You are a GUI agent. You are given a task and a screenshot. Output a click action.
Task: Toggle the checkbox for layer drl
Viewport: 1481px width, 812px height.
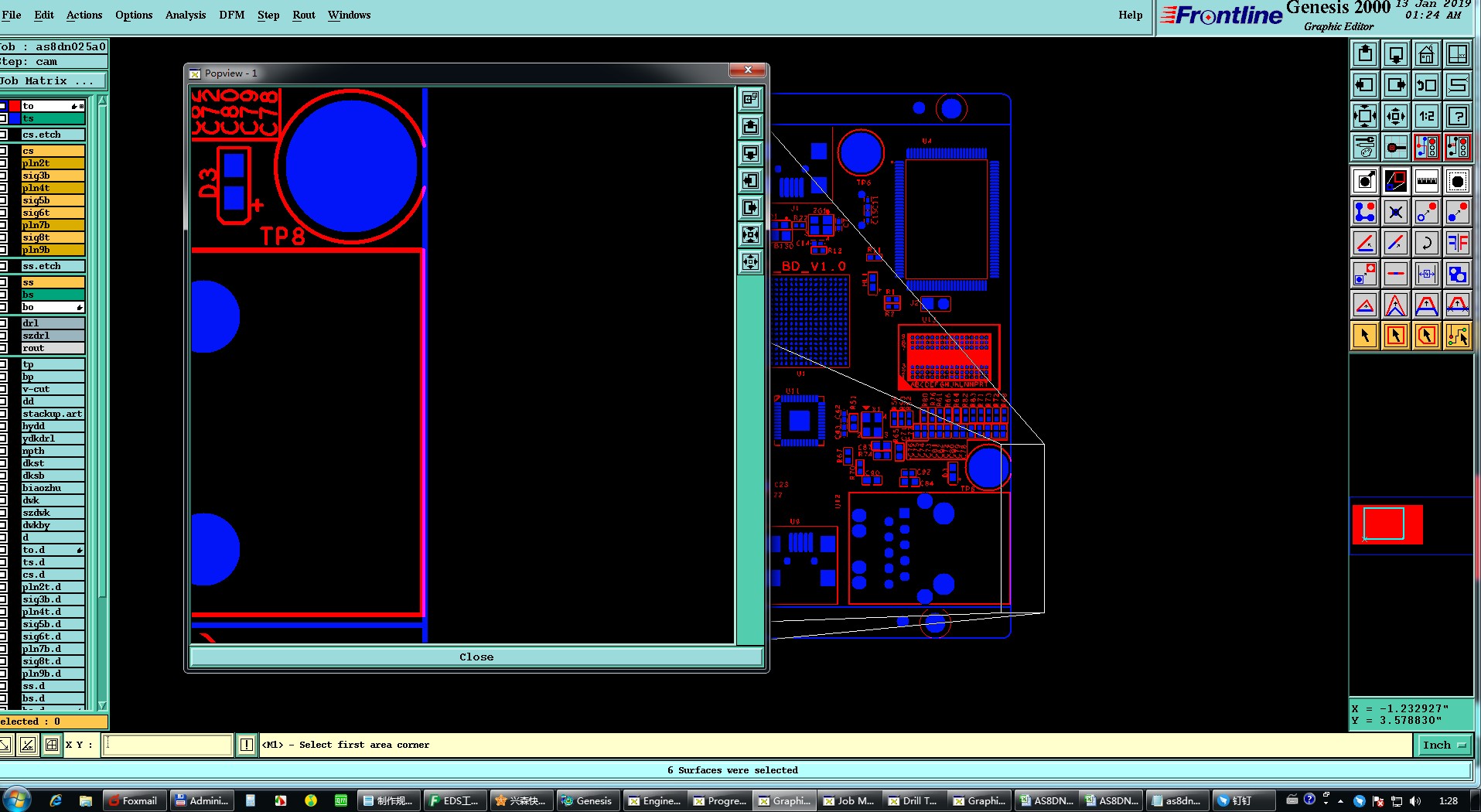point(3,323)
